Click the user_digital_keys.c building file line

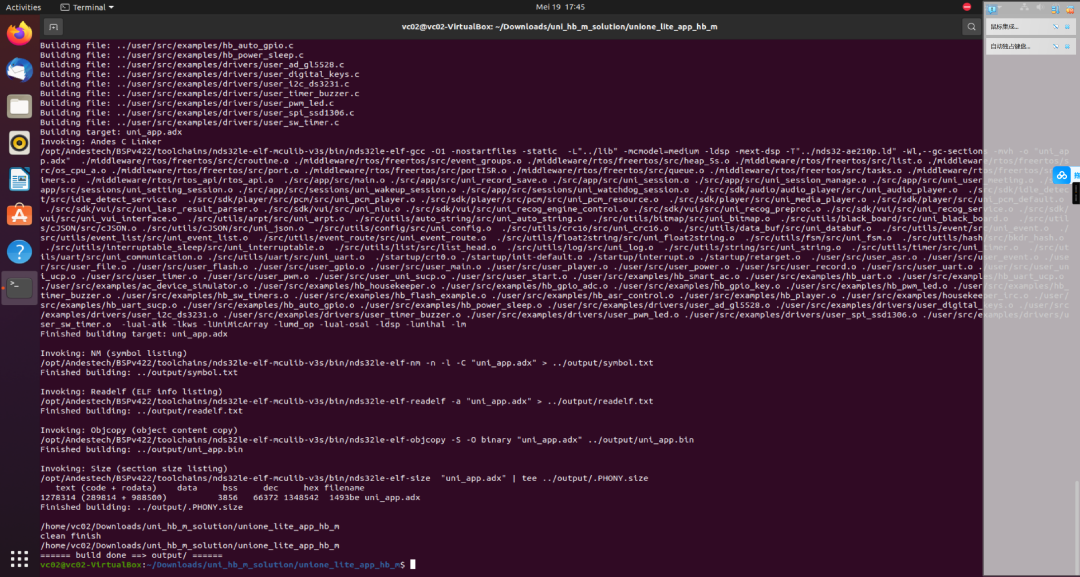[200, 74]
